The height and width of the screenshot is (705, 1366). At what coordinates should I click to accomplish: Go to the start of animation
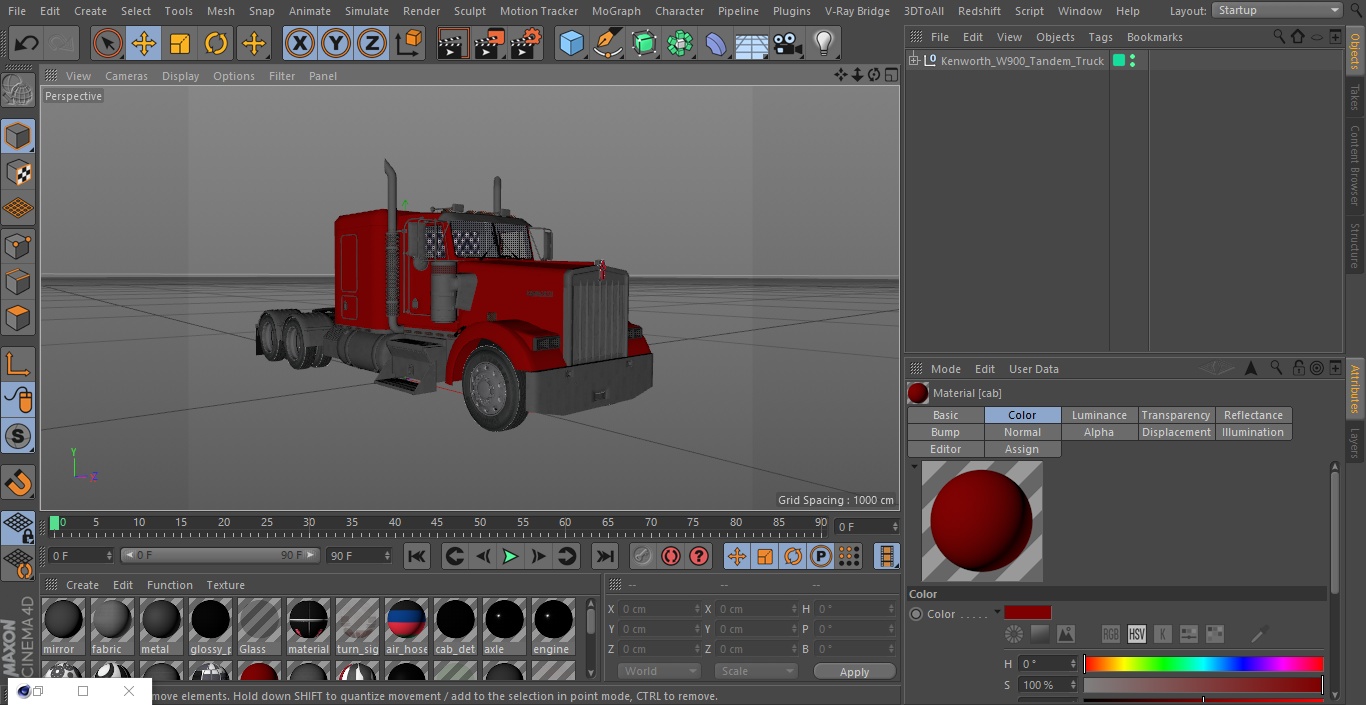[x=417, y=556]
